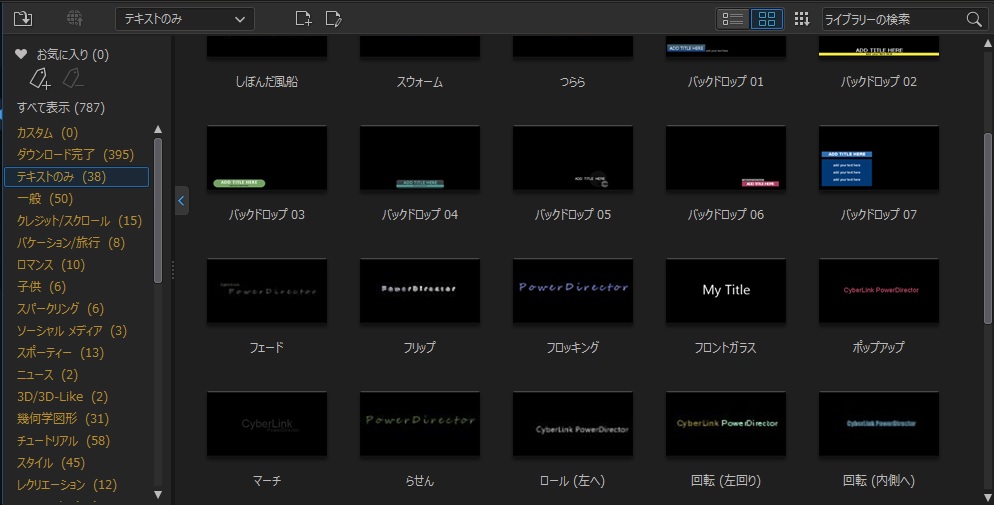The image size is (994, 505).
Task: Select the バックドロップ 01 thumbnail
Action: [x=726, y=46]
